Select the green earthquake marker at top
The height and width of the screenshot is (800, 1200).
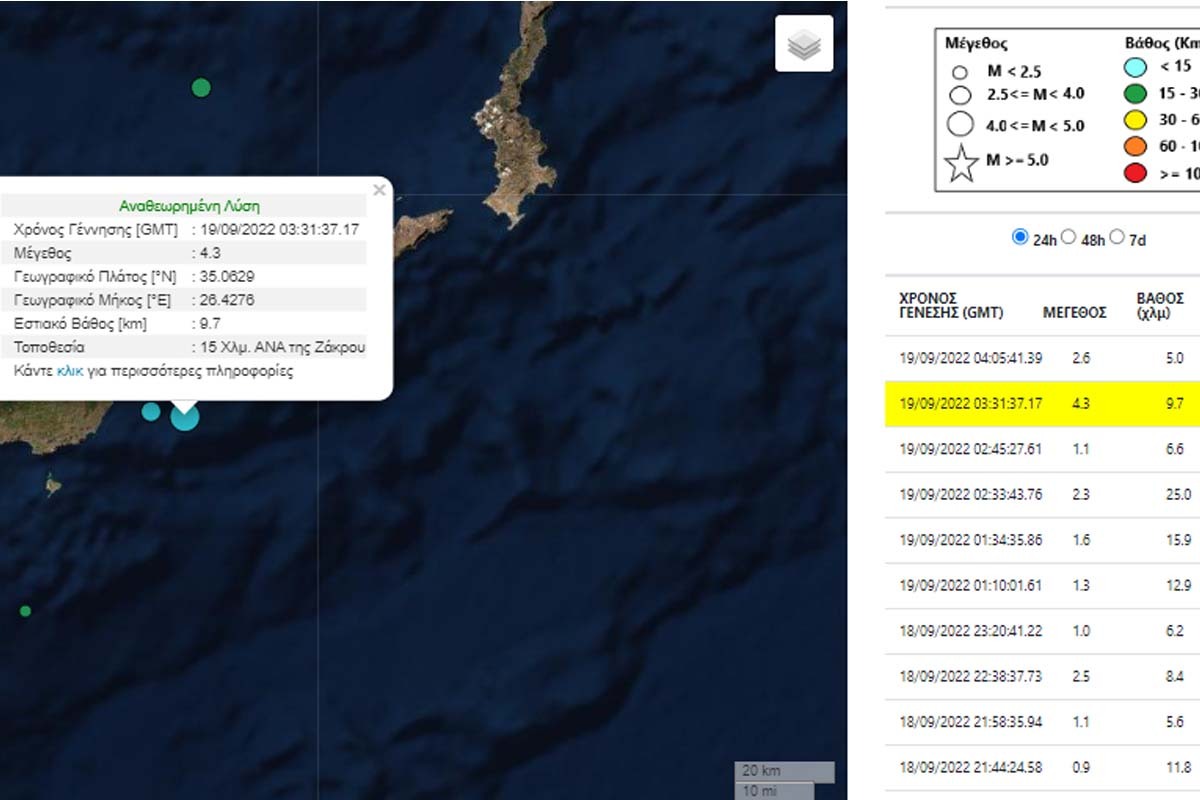(x=201, y=88)
